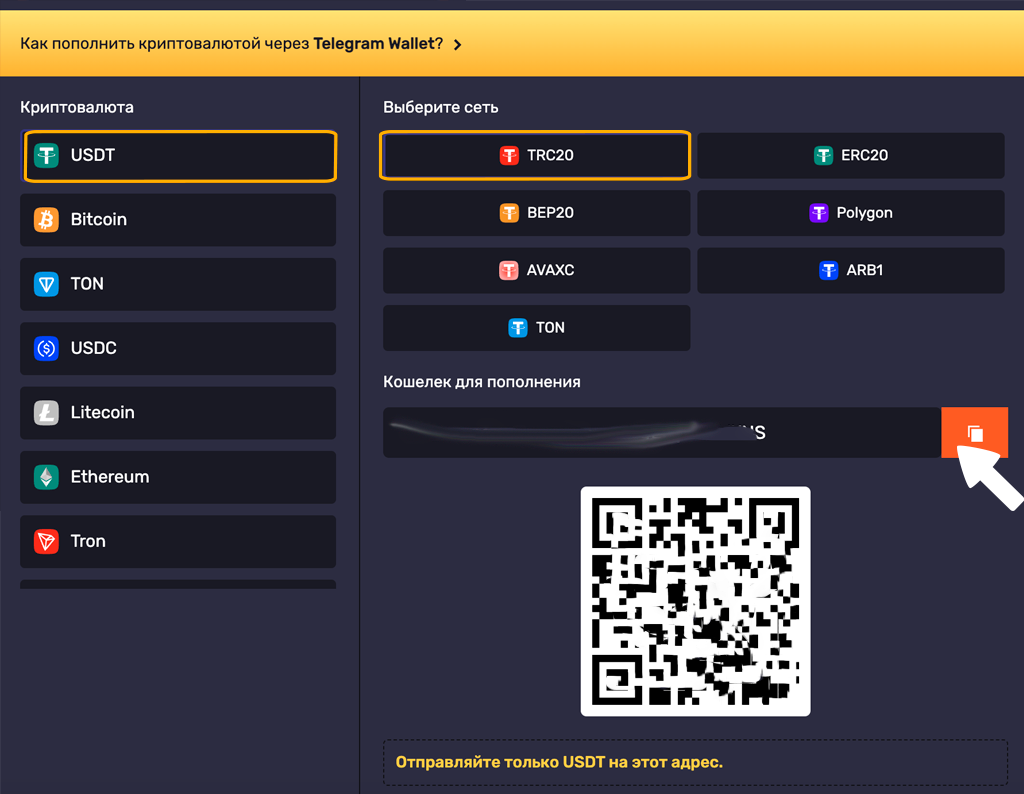
Task: Select Ethereum cryptocurrency
Action: pyautogui.click(x=178, y=477)
